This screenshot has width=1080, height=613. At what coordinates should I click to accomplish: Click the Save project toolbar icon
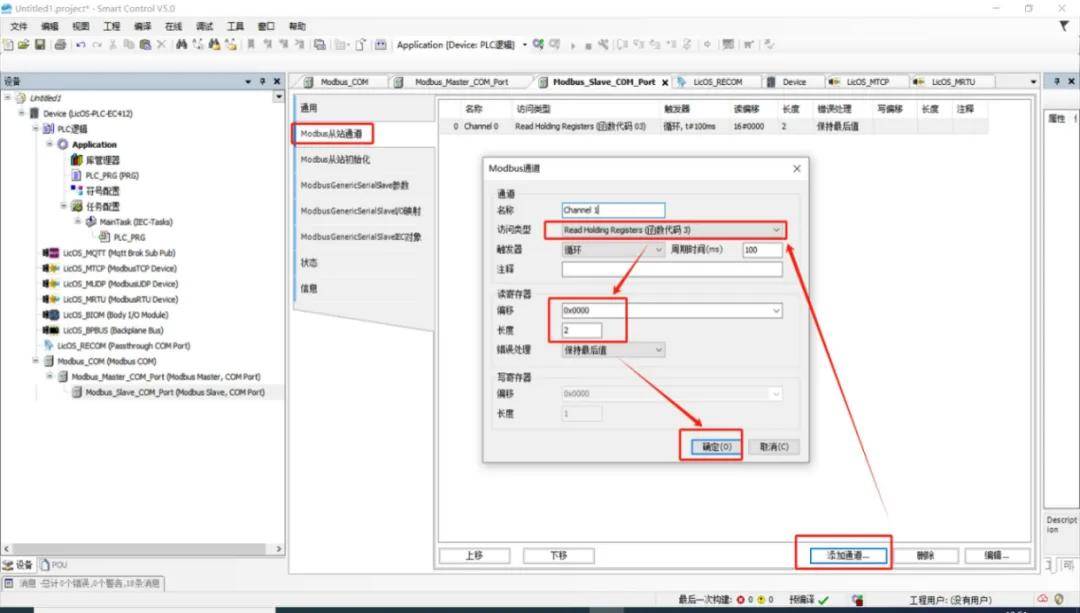point(40,45)
